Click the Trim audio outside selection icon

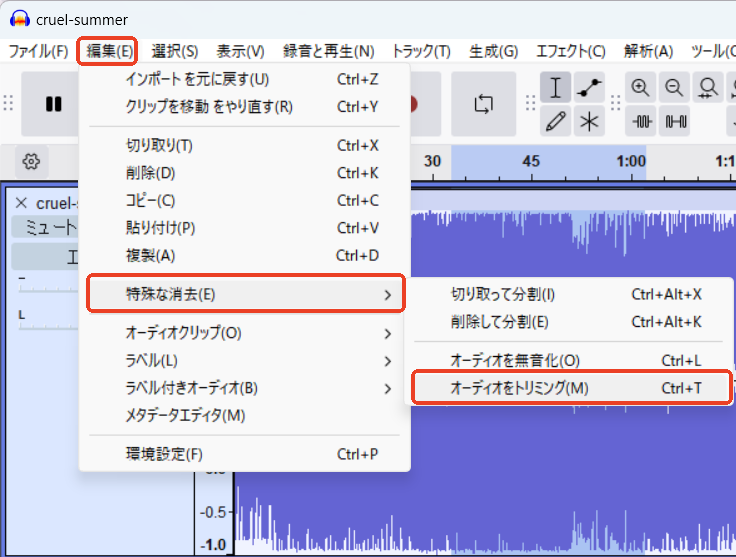click(640, 122)
